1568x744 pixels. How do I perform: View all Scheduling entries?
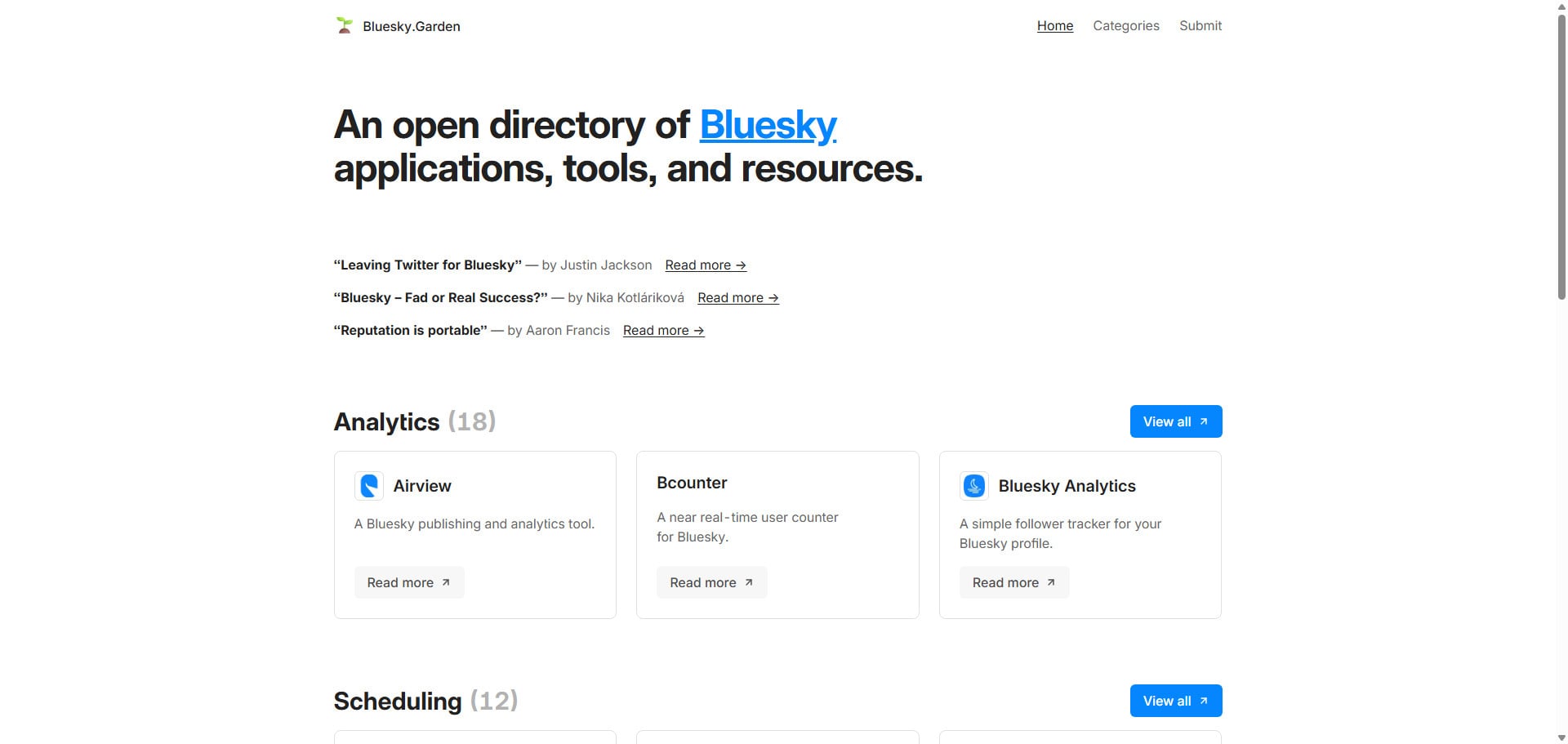pyautogui.click(x=1176, y=701)
